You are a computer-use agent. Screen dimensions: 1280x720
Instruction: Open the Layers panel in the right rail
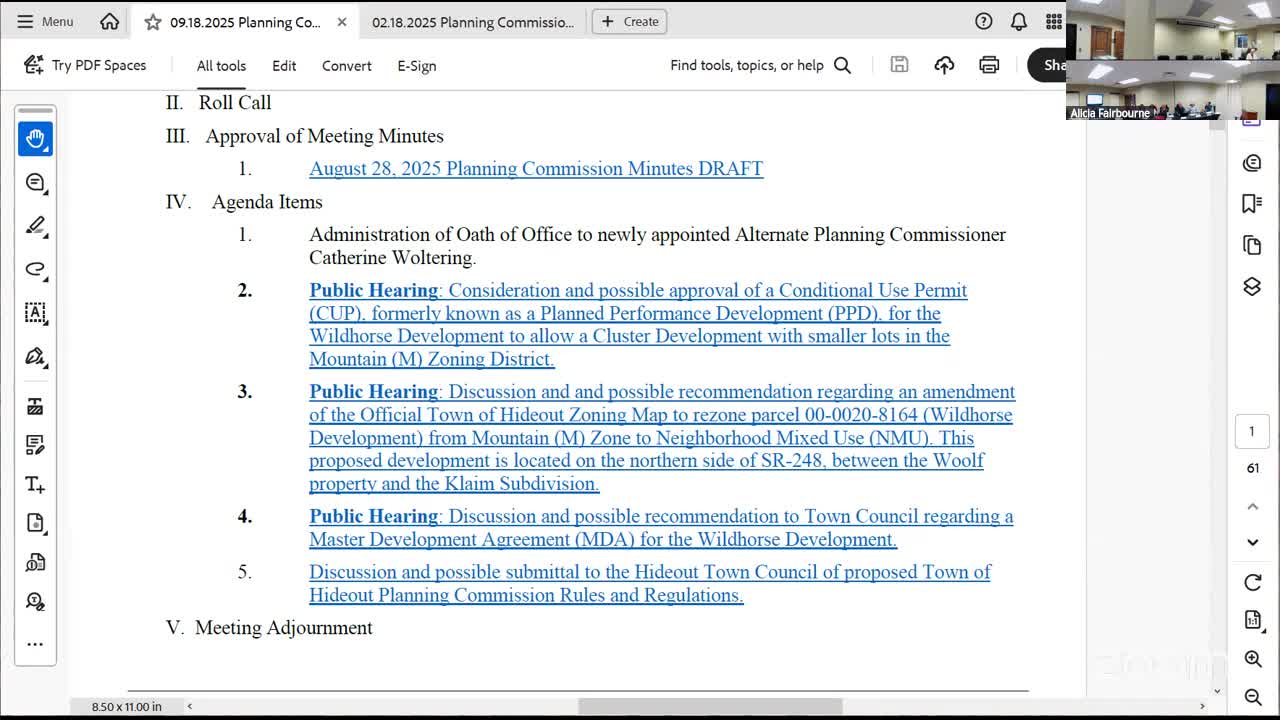coord(1252,286)
